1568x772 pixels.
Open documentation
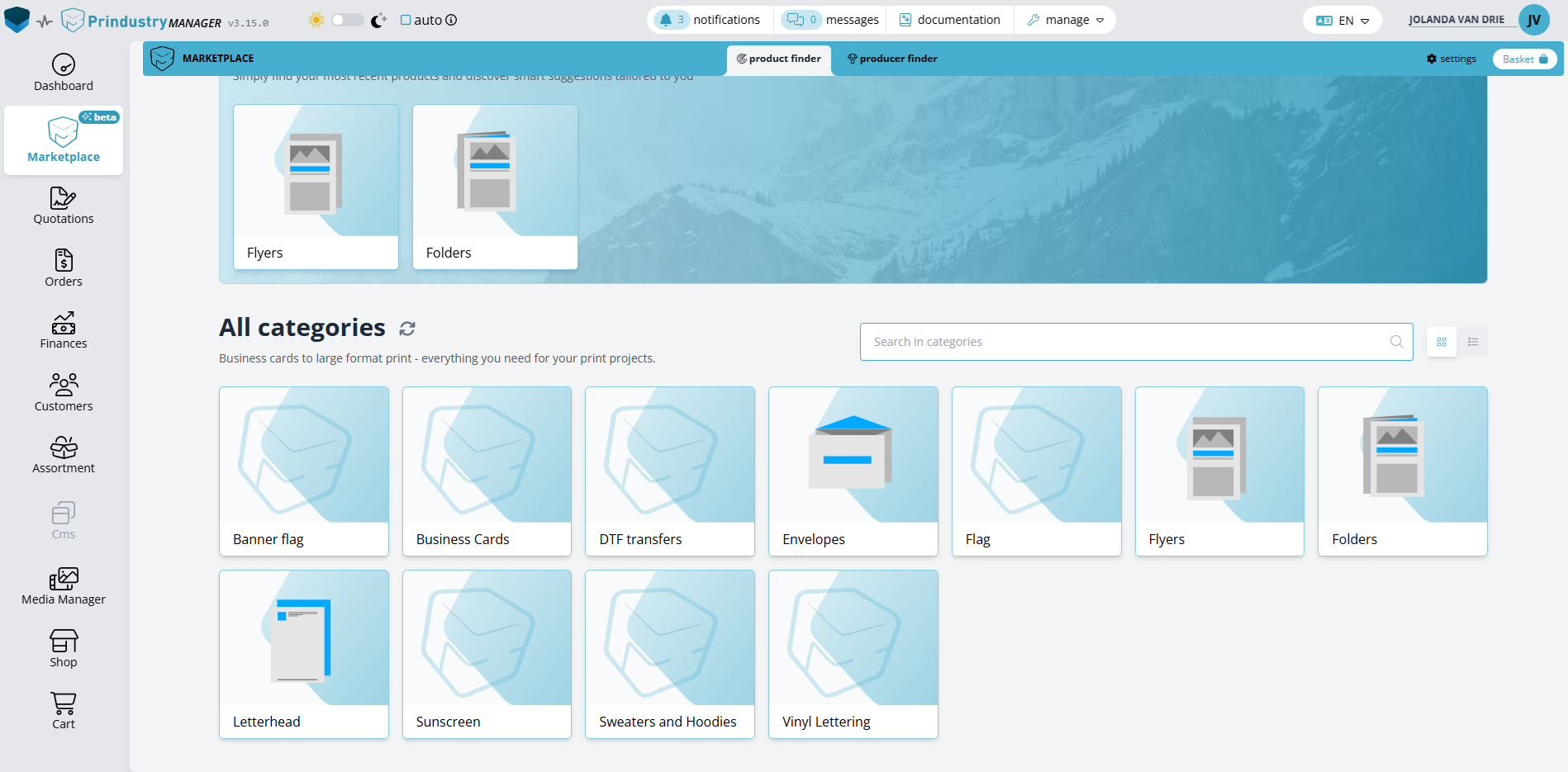950,19
